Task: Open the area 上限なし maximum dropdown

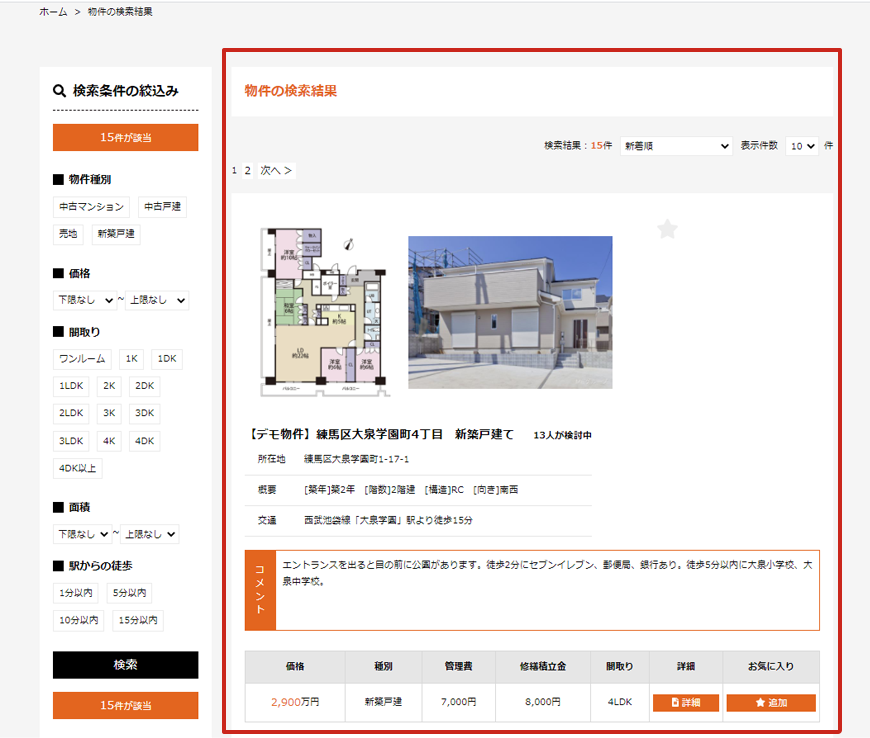Action: [x=152, y=534]
